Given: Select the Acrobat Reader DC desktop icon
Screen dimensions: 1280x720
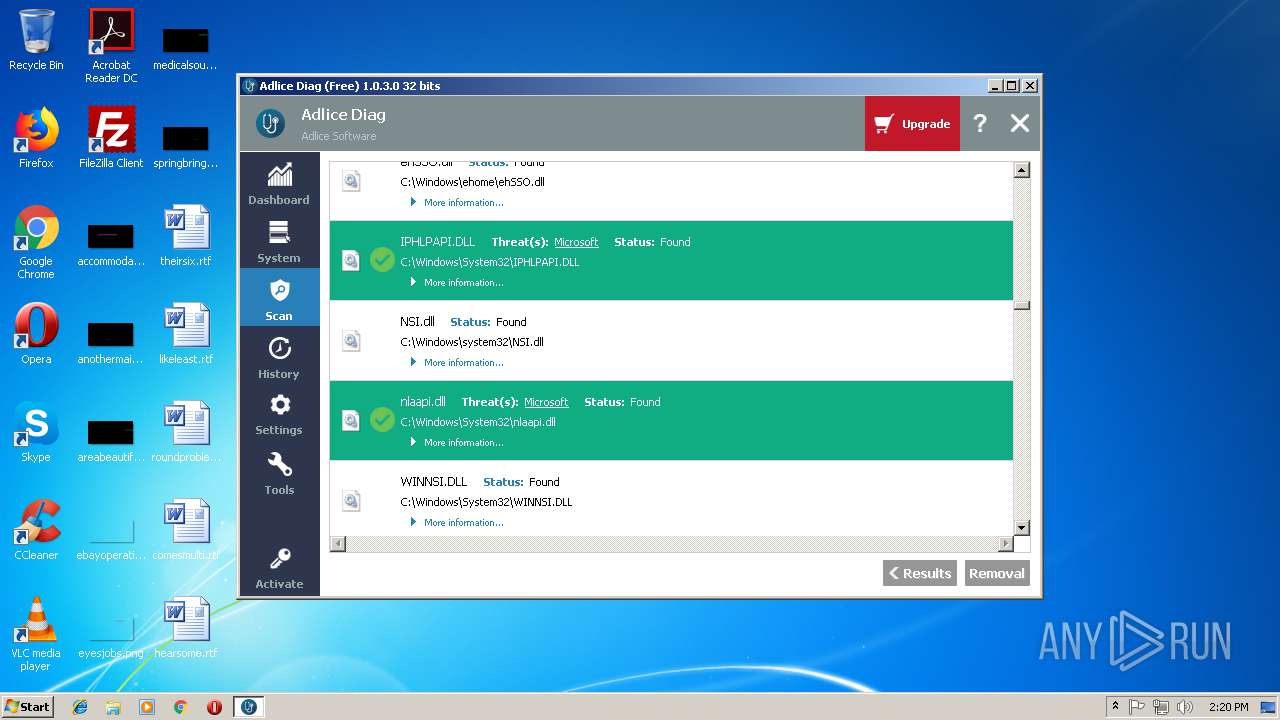Looking at the screenshot, I should pos(111,46).
